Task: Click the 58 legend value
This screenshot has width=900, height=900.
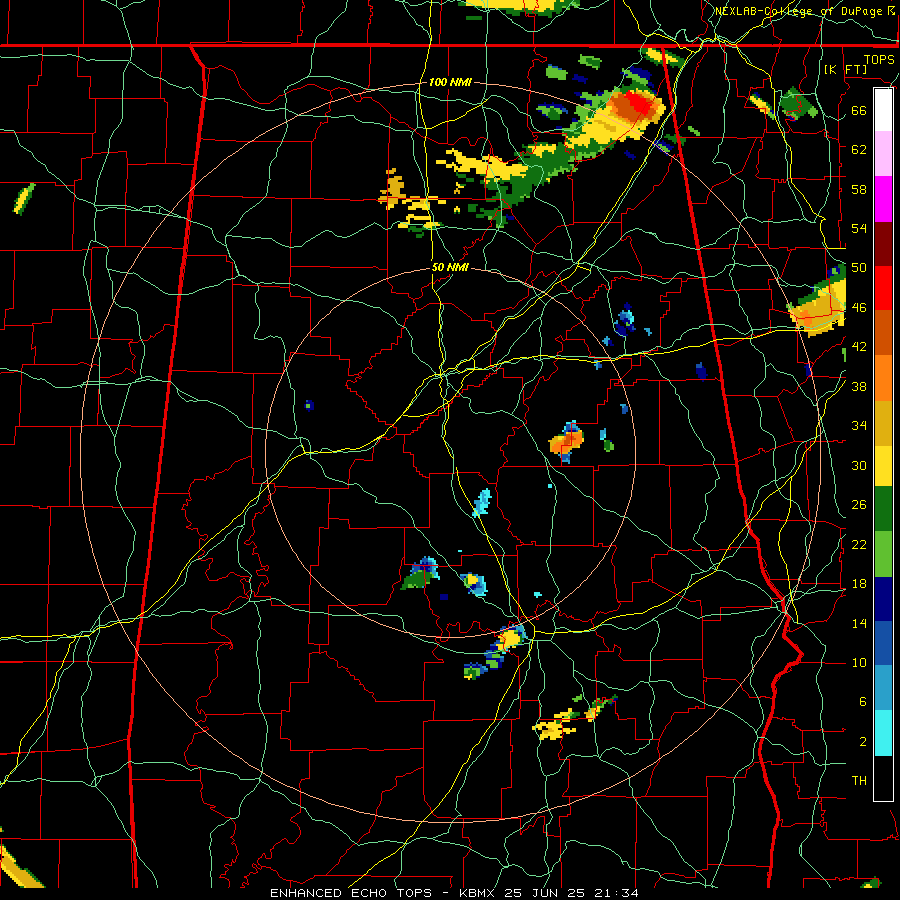Action: click(859, 190)
